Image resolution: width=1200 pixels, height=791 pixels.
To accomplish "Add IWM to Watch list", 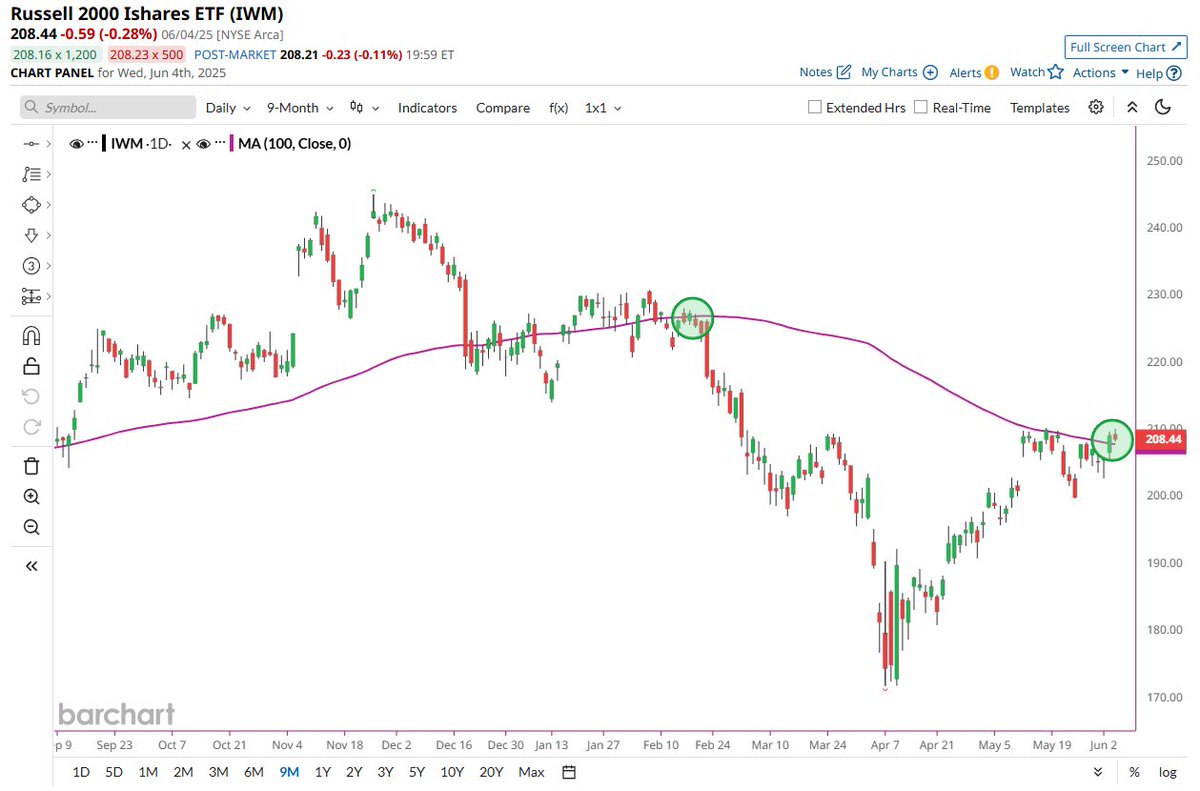I will click(x=1035, y=72).
